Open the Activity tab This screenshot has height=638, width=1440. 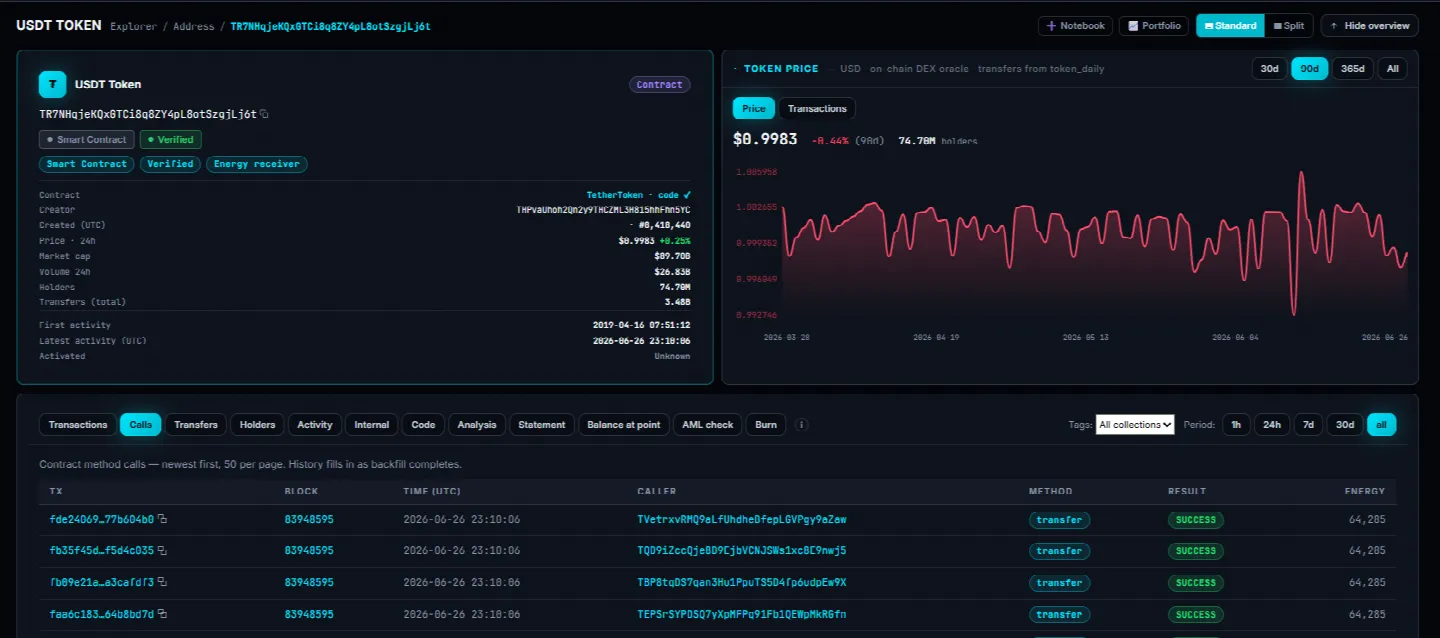(x=315, y=425)
